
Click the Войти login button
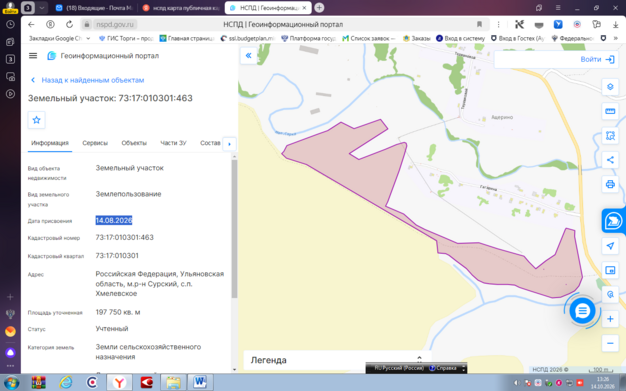[597, 60]
